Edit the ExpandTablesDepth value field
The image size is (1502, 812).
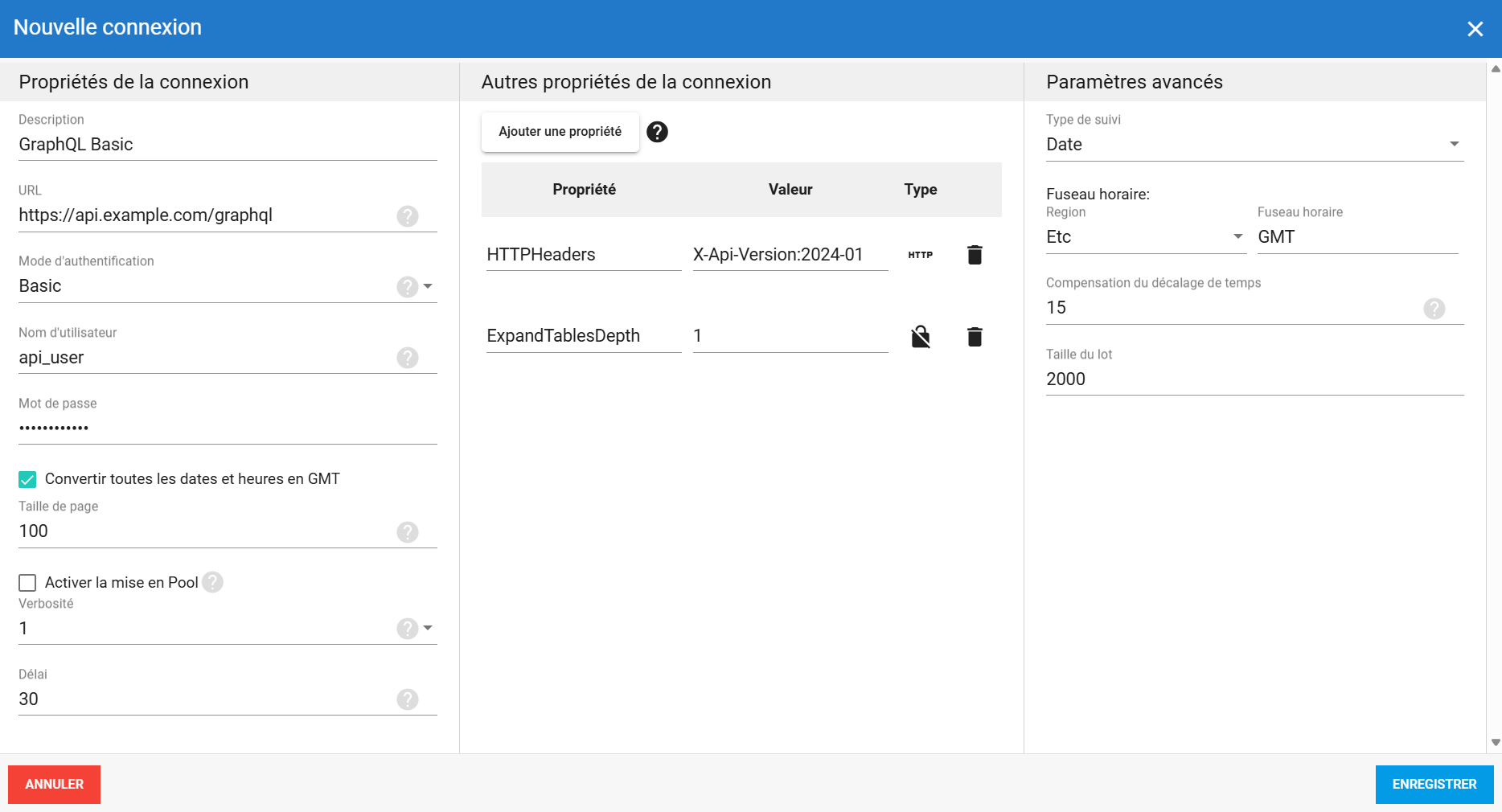pyautogui.click(x=790, y=336)
